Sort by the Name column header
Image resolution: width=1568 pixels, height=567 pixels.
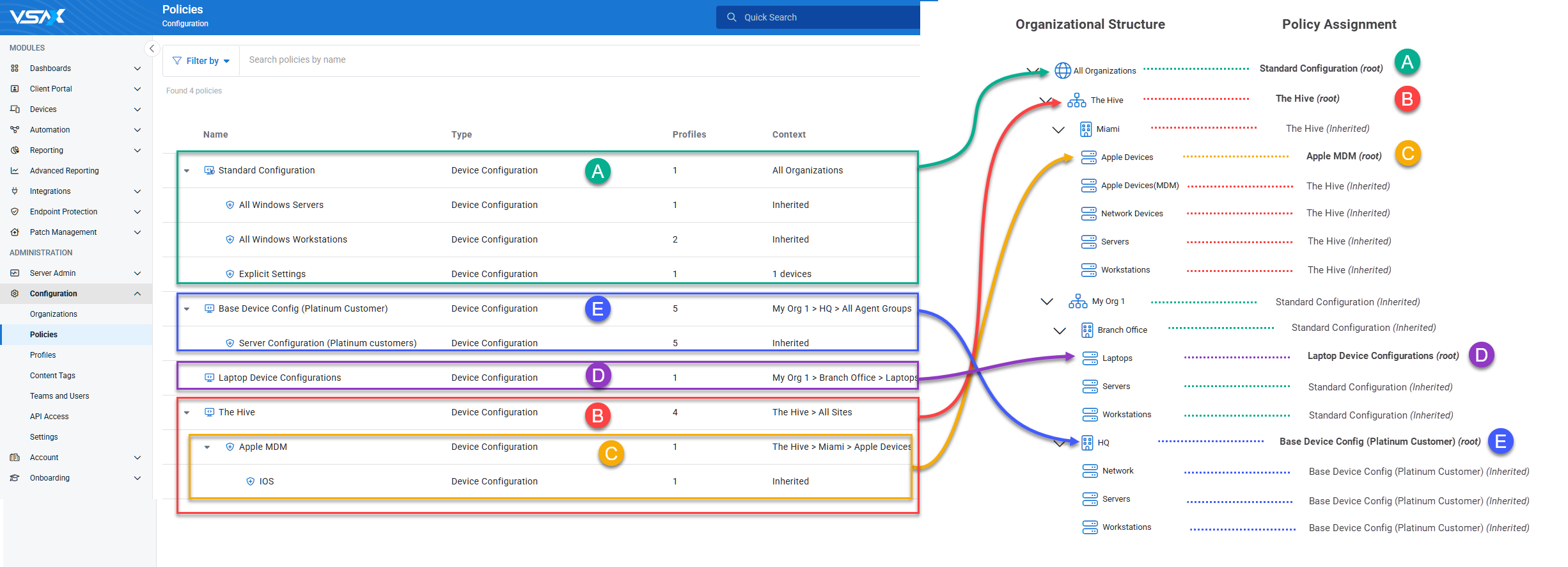(x=216, y=134)
